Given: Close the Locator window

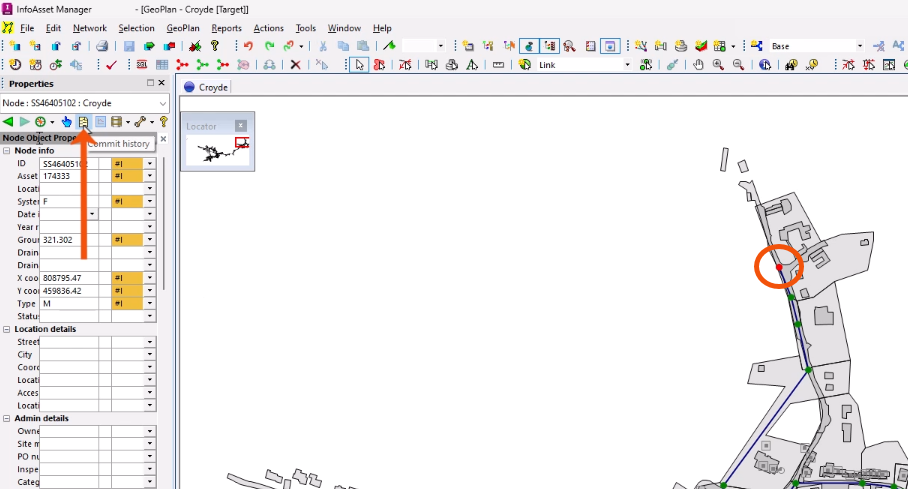Looking at the screenshot, I should coord(241,126).
